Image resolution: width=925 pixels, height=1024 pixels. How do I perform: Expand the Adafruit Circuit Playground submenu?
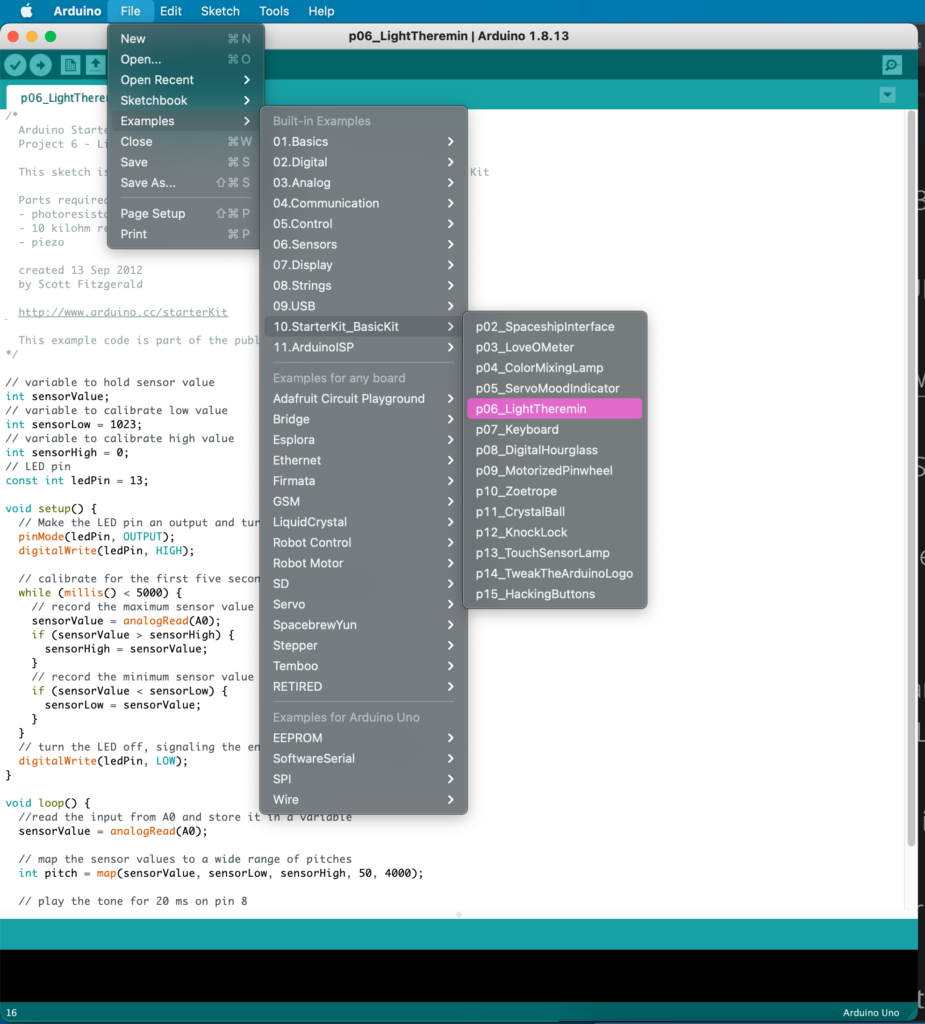coord(363,398)
